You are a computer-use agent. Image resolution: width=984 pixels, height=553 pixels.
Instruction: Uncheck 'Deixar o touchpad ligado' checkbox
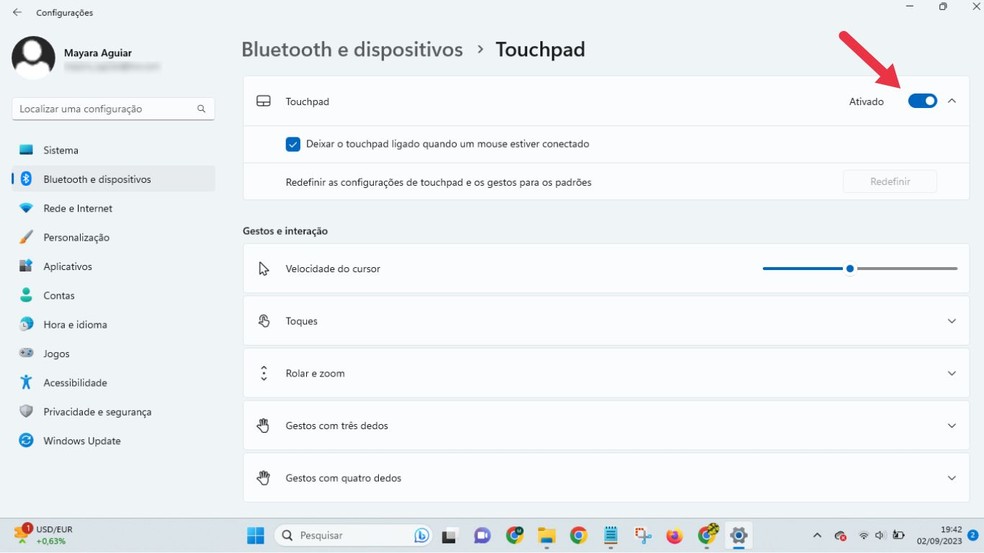tap(292, 144)
